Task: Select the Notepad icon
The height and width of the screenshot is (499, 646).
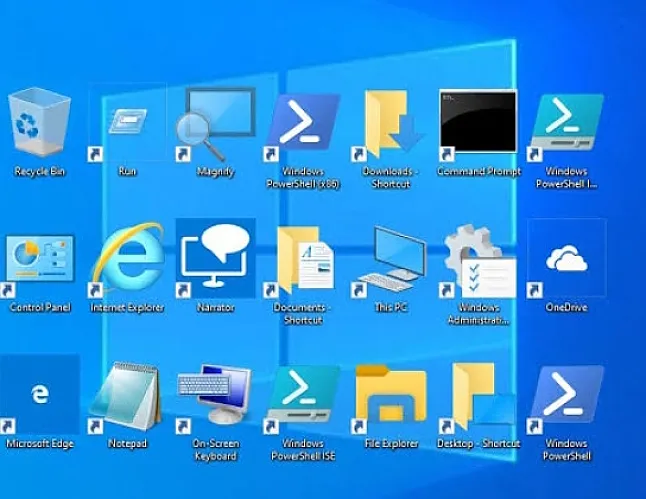Action: [x=126, y=396]
